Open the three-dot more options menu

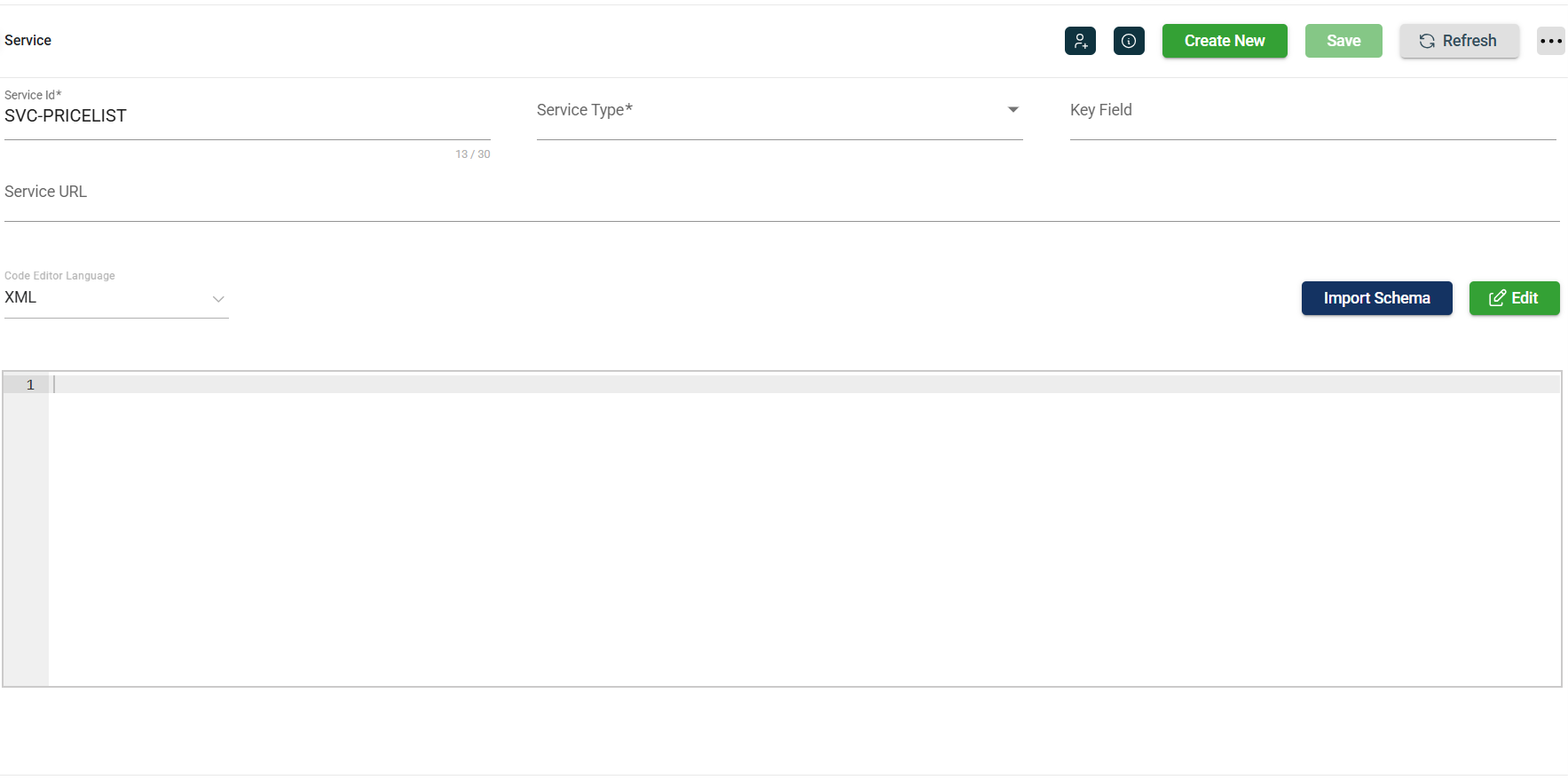click(x=1550, y=41)
